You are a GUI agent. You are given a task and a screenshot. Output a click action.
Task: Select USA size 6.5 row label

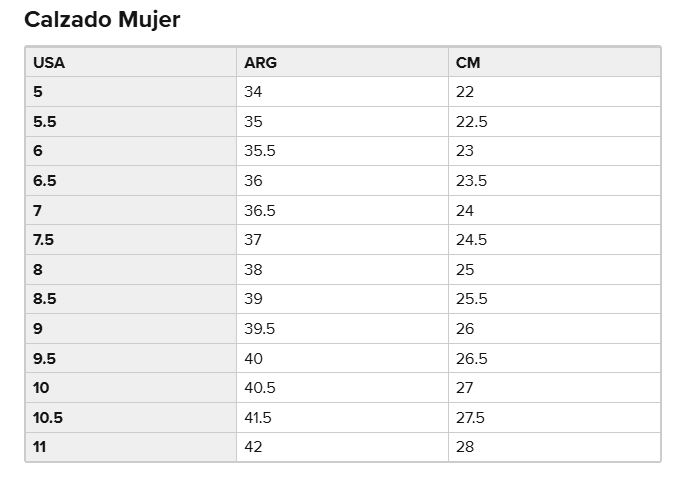131,181
